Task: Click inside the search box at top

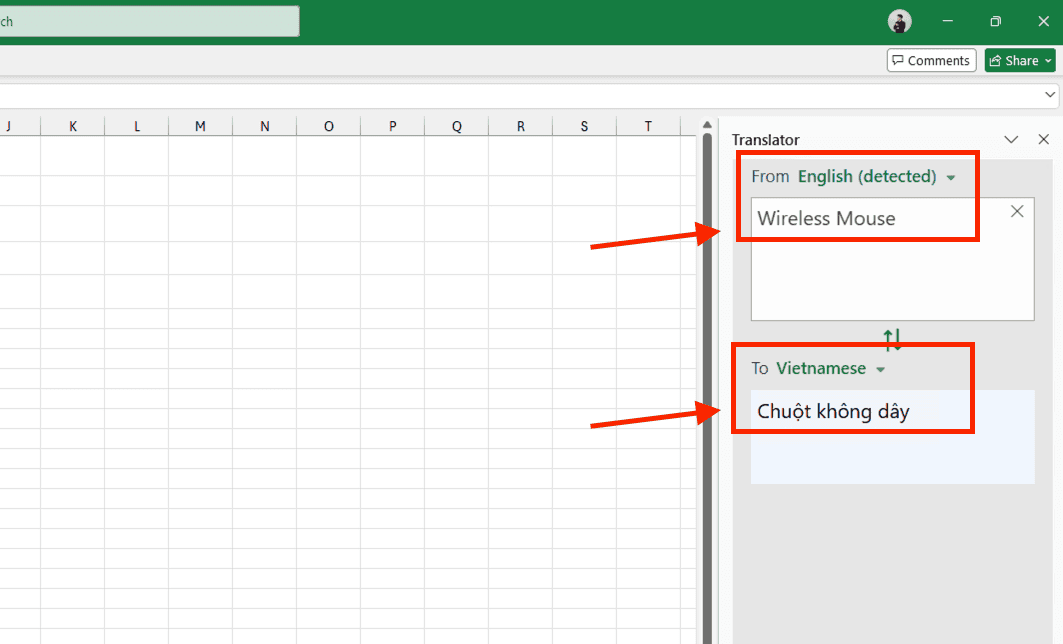Action: pyautogui.click(x=150, y=20)
